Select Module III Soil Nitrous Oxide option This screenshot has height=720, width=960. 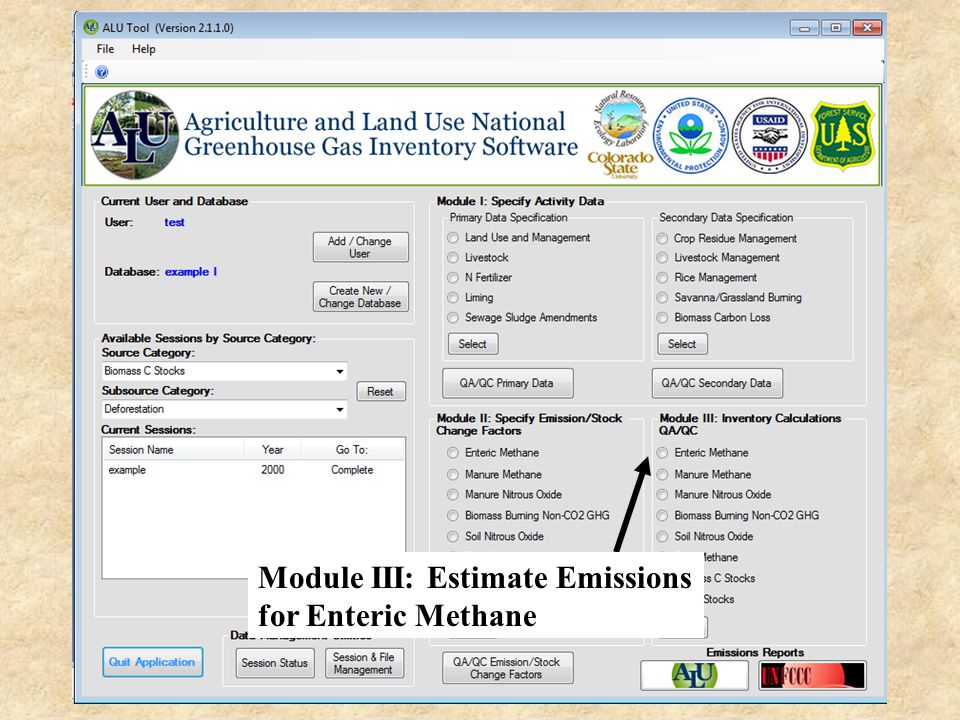[662, 536]
